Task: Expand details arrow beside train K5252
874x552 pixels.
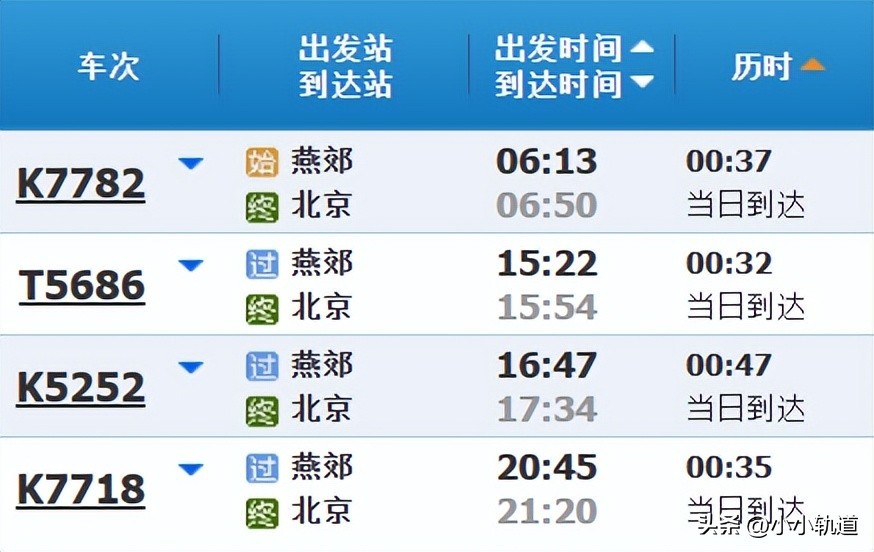Action: (x=190, y=368)
